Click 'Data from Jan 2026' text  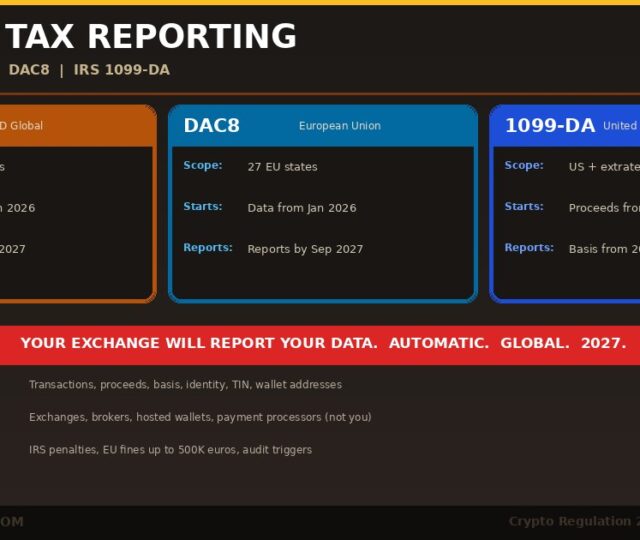coord(302,208)
